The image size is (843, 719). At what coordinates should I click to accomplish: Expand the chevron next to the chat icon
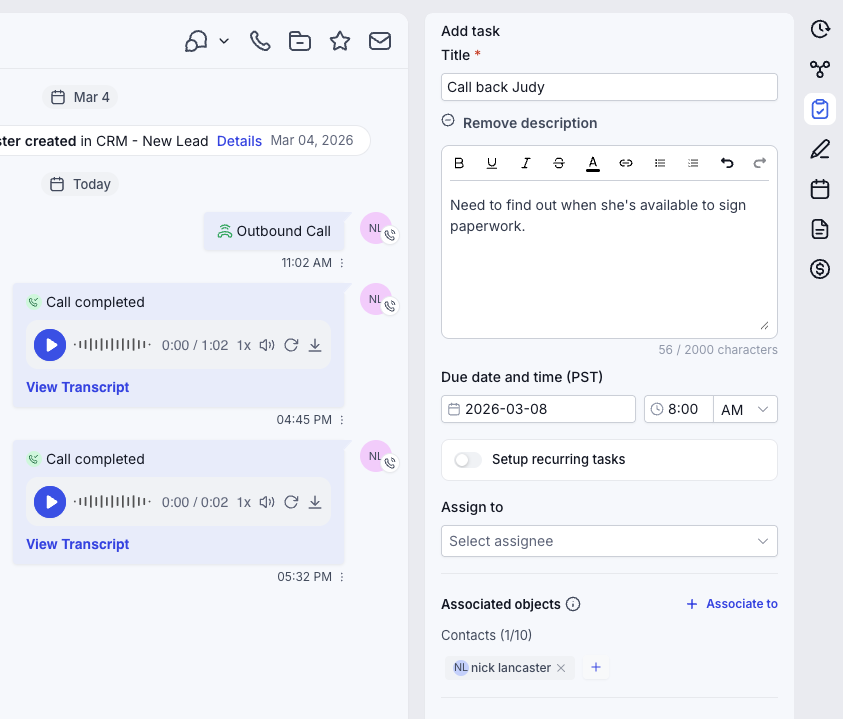(x=224, y=41)
